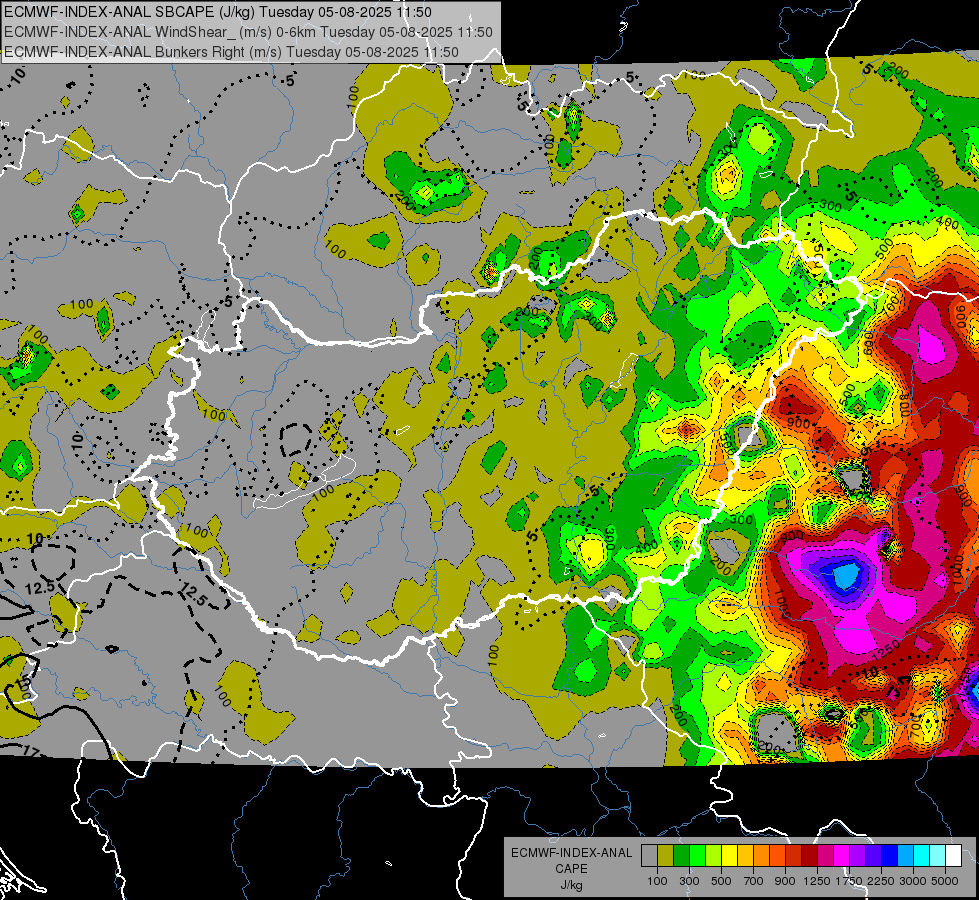Click the legend 1250 tick label
979x900 pixels.
(x=817, y=881)
